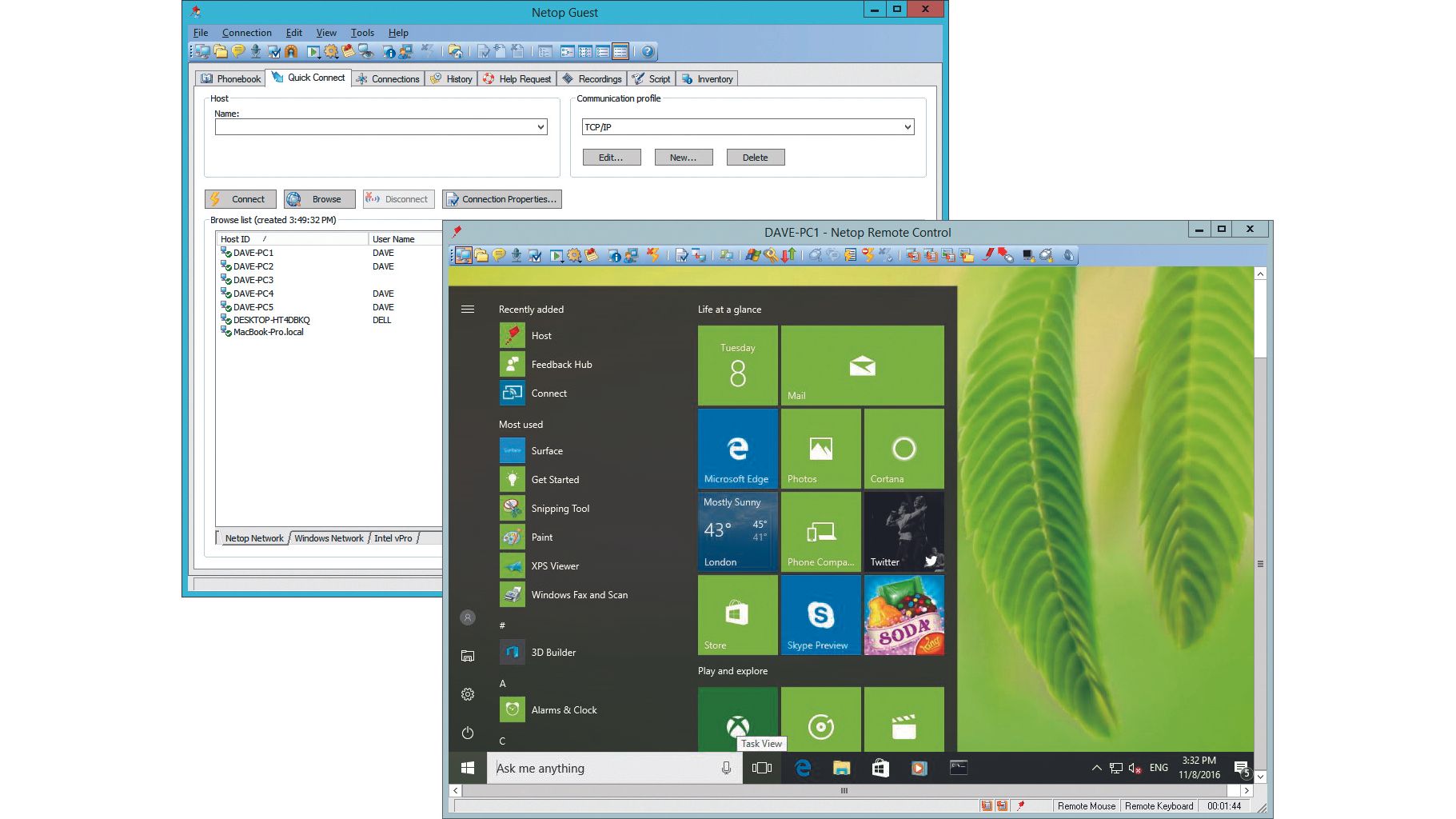1456x819 pixels.
Task: Open File Explorer on remote taskbar
Action: pyautogui.click(x=841, y=768)
